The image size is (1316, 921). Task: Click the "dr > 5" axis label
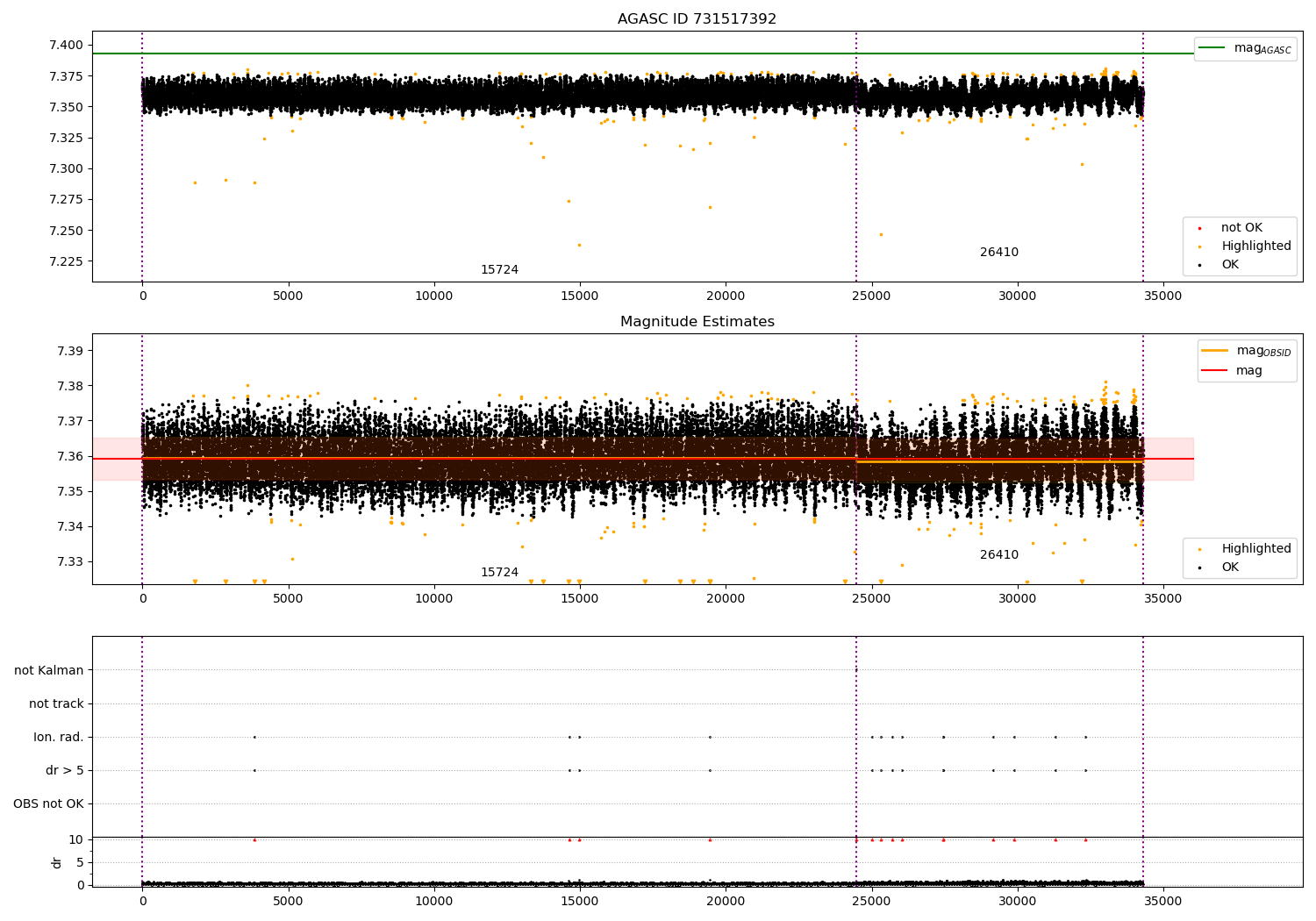(x=65, y=770)
